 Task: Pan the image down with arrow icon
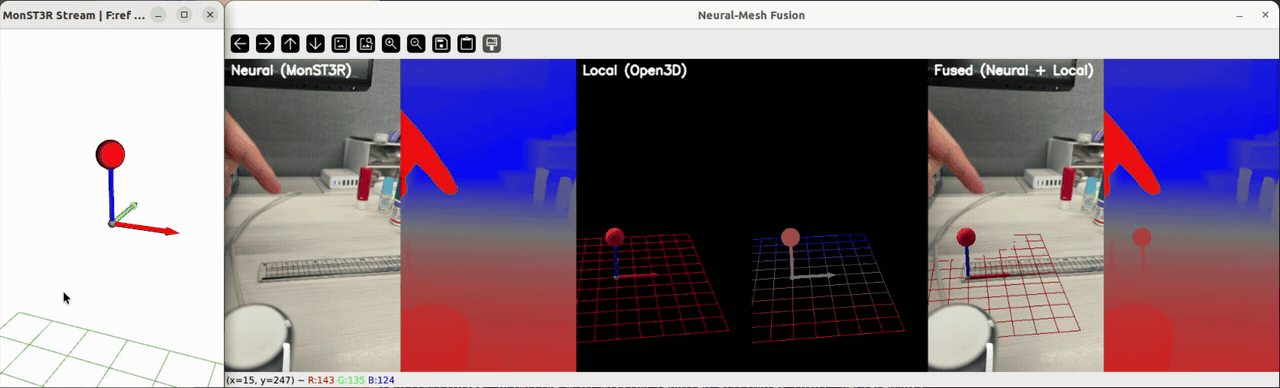click(x=315, y=43)
